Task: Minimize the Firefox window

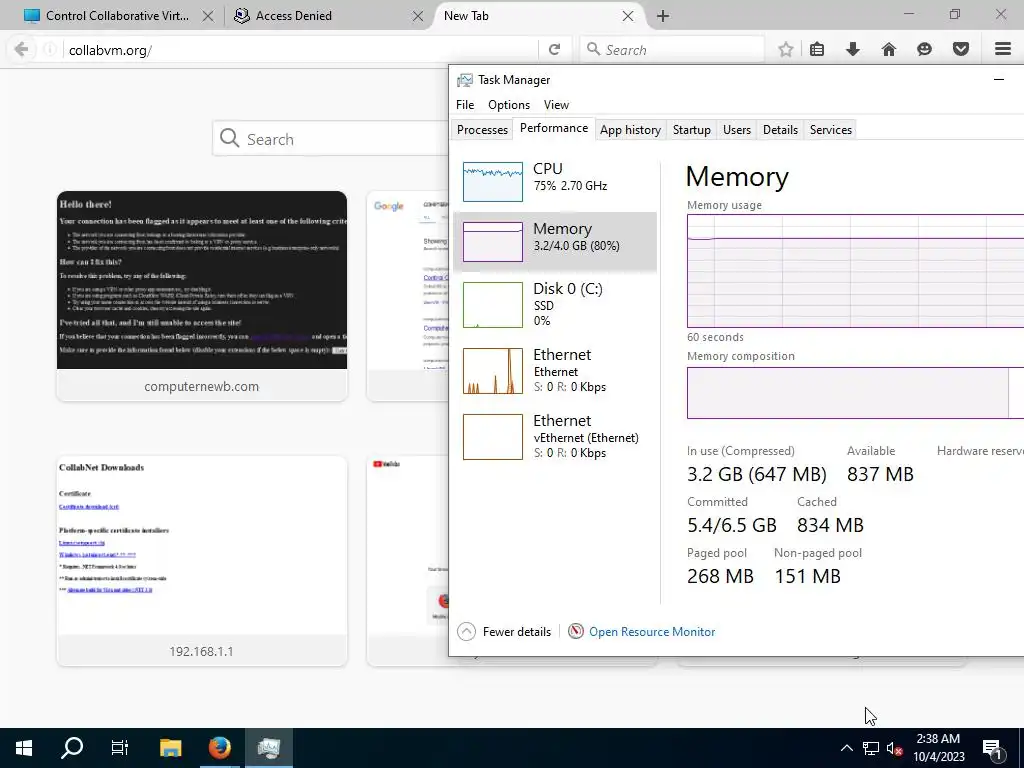Action: click(x=908, y=14)
